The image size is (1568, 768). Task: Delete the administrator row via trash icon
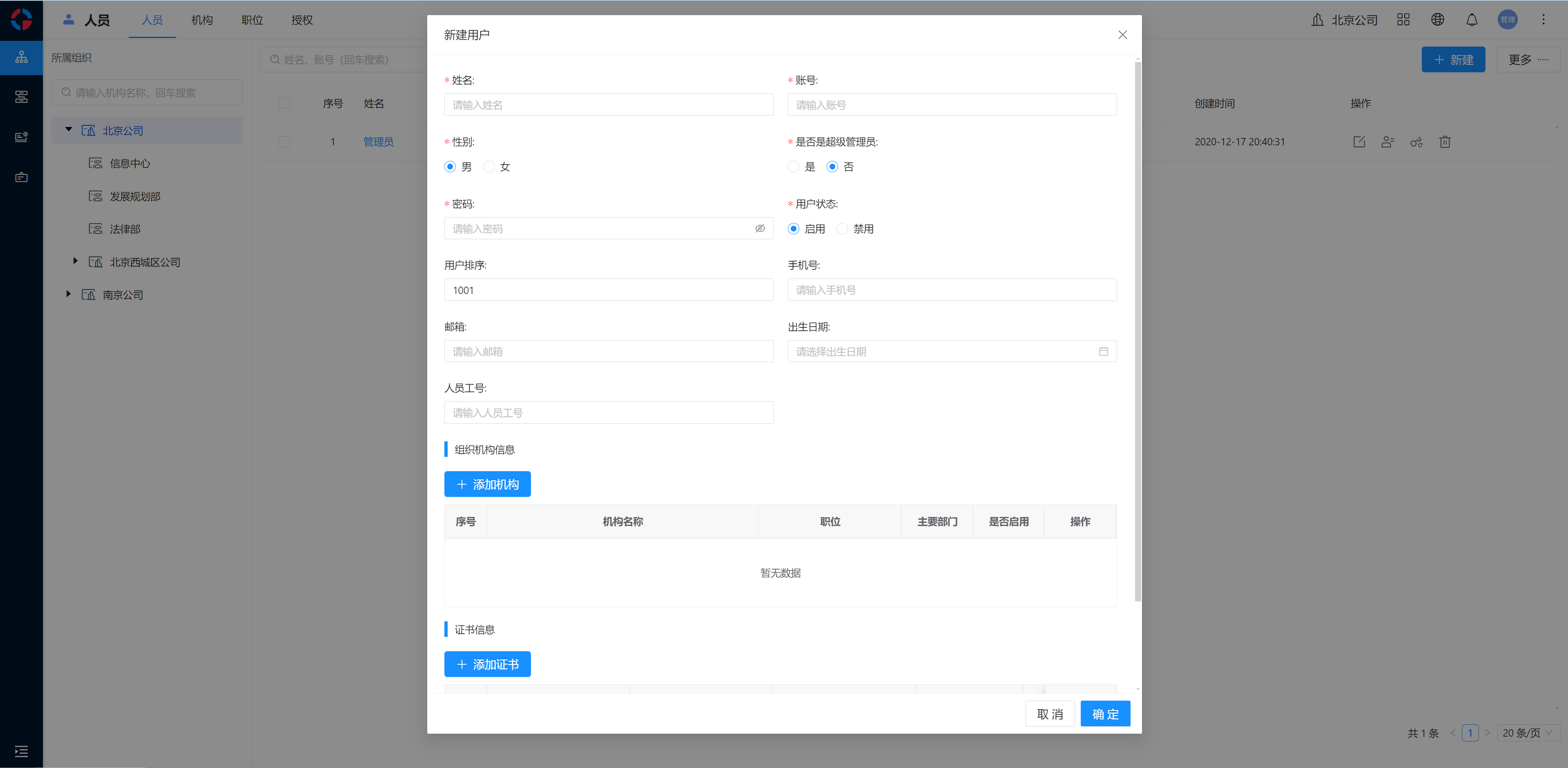1444,142
